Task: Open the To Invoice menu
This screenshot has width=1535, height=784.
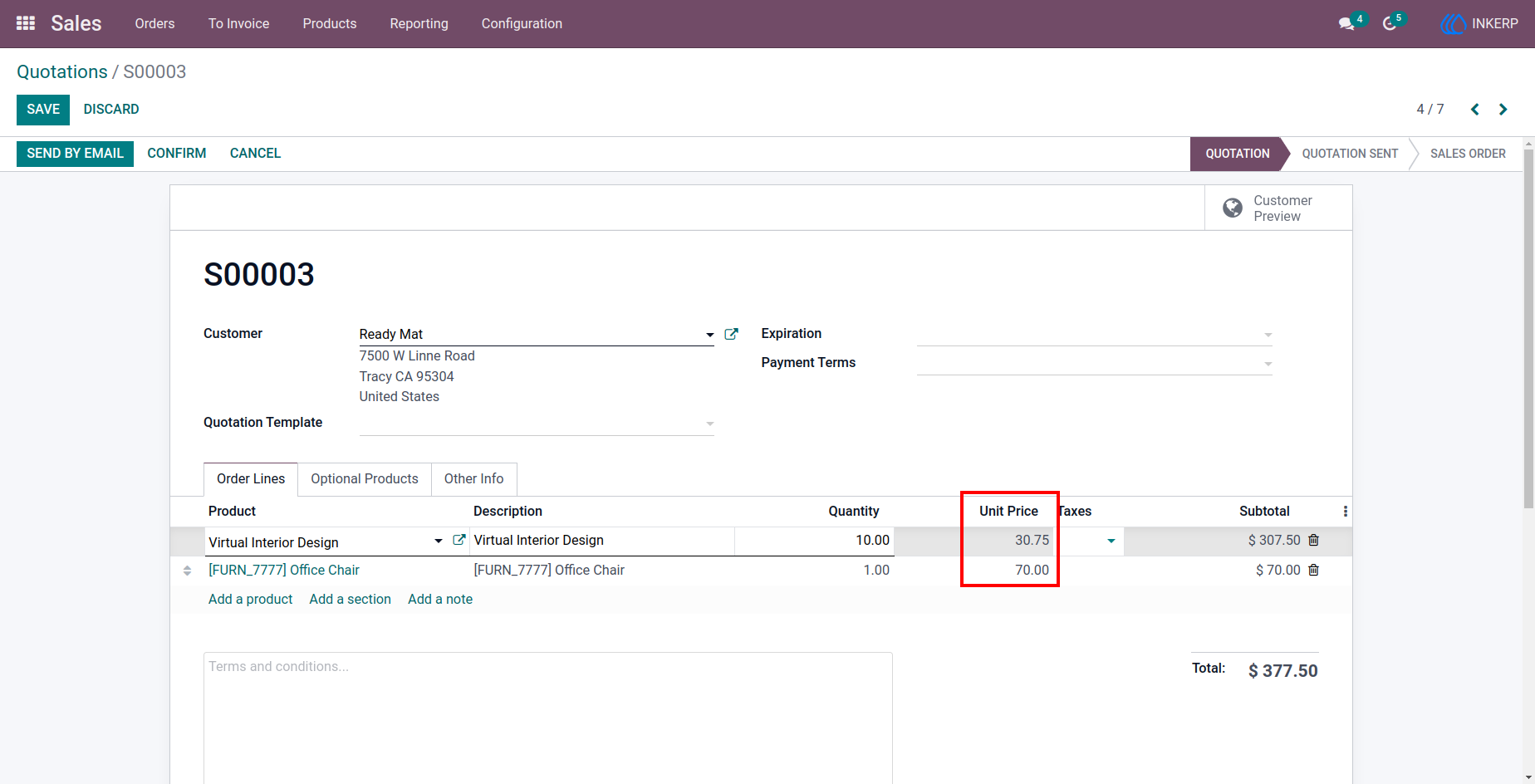Action: [238, 23]
